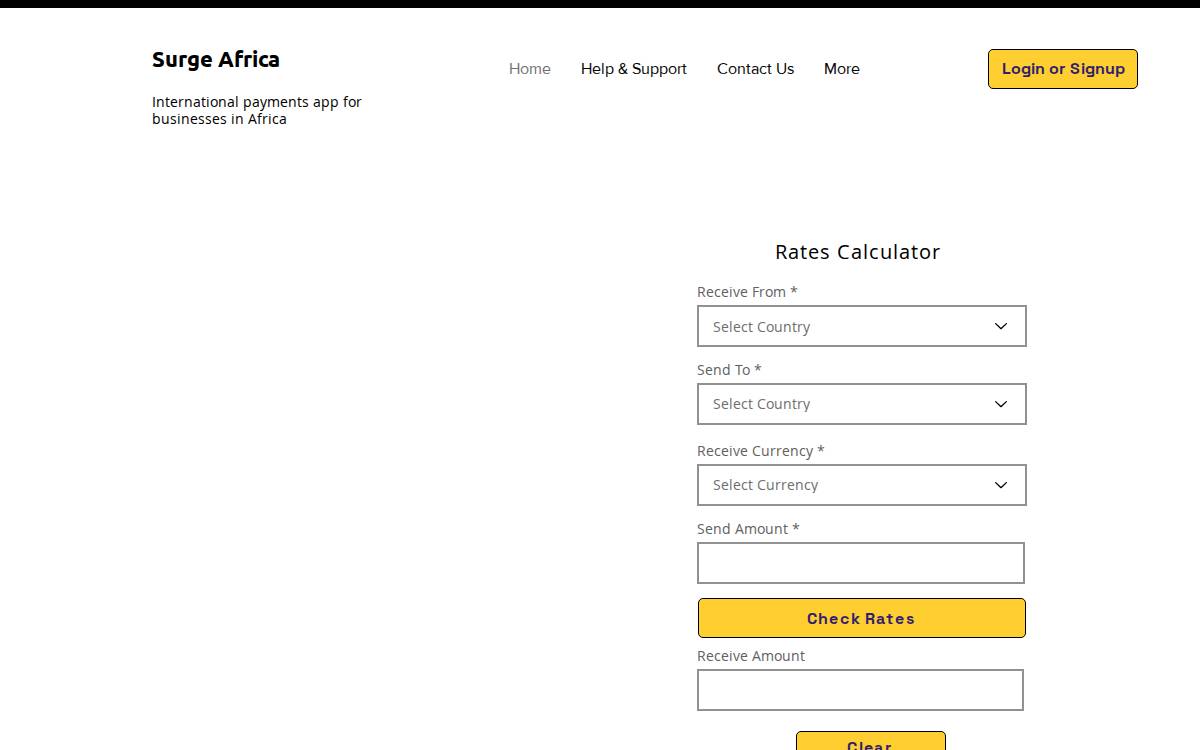
Task: Click the tagline 'International payments app for businesses in Africa'
Action: [257, 110]
